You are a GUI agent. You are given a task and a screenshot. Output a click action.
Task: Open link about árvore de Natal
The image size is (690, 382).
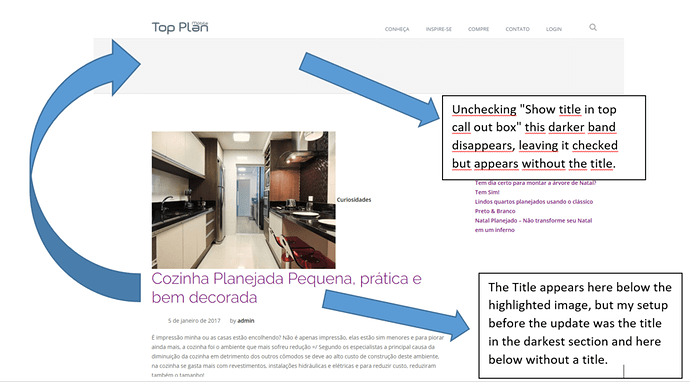click(x=535, y=187)
